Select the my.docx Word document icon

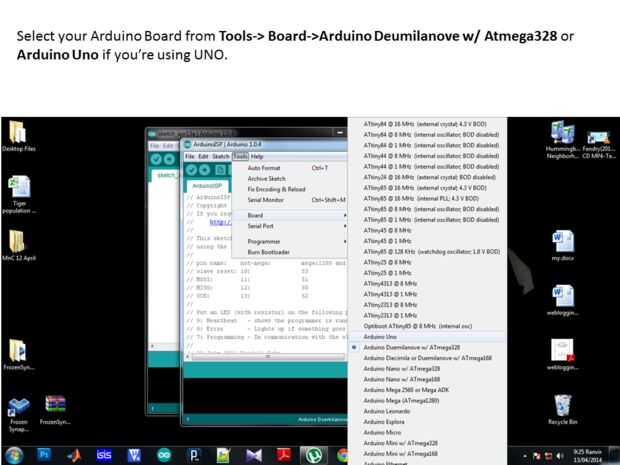pos(563,245)
